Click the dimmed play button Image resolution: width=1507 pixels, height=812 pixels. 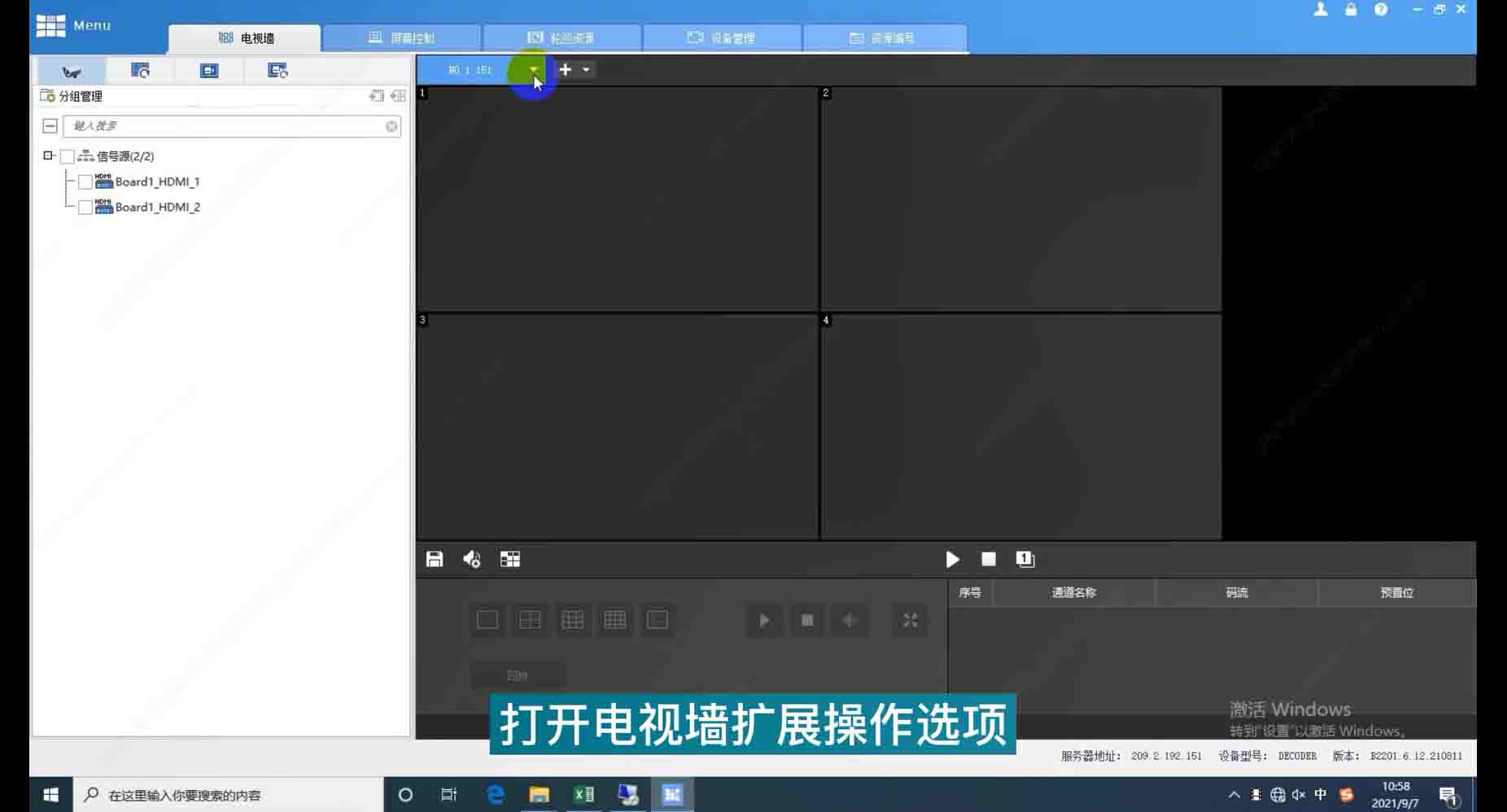point(764,621)
